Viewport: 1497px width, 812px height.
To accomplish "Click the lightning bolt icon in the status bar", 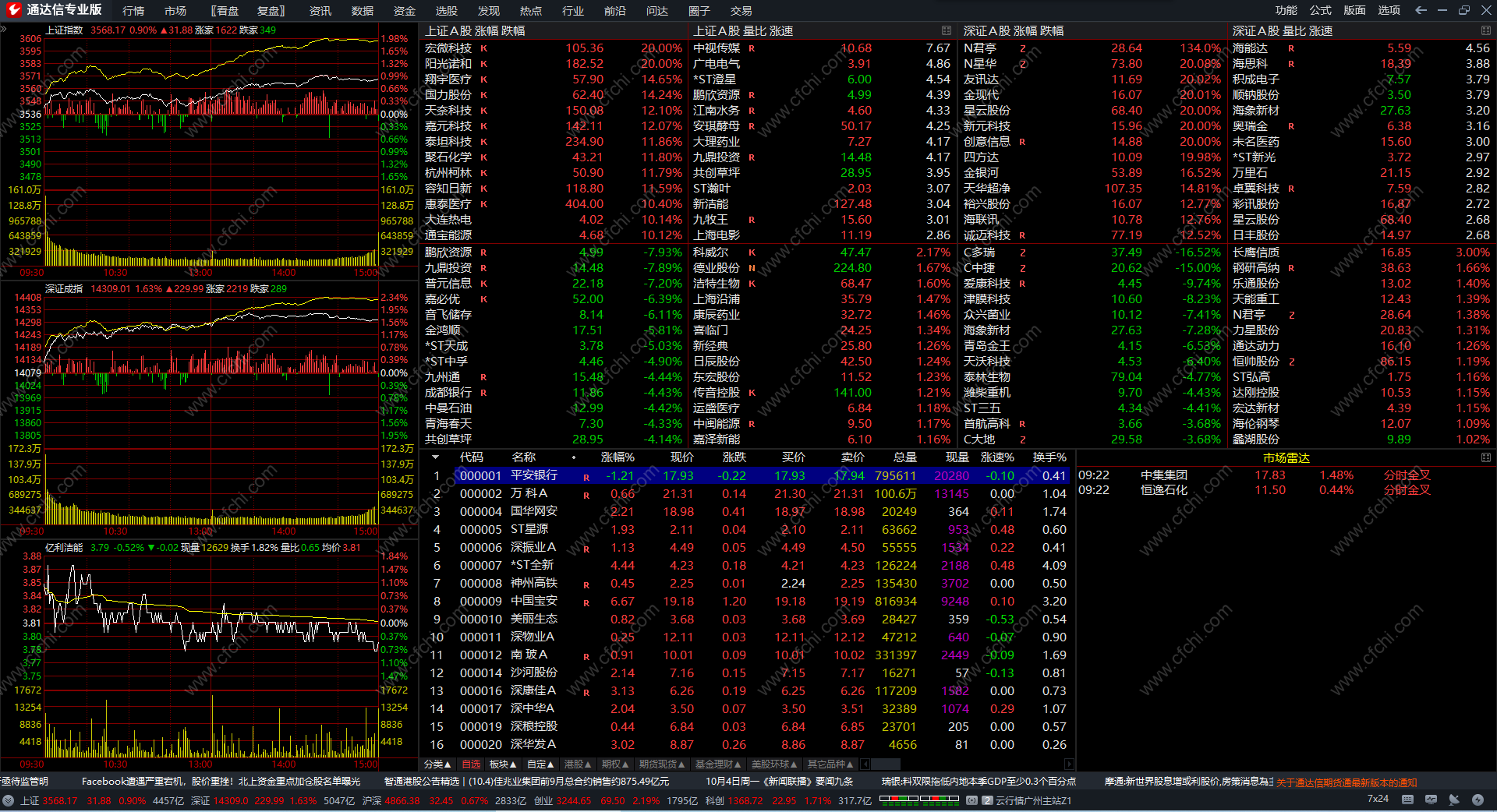I will click(1478, 800).
